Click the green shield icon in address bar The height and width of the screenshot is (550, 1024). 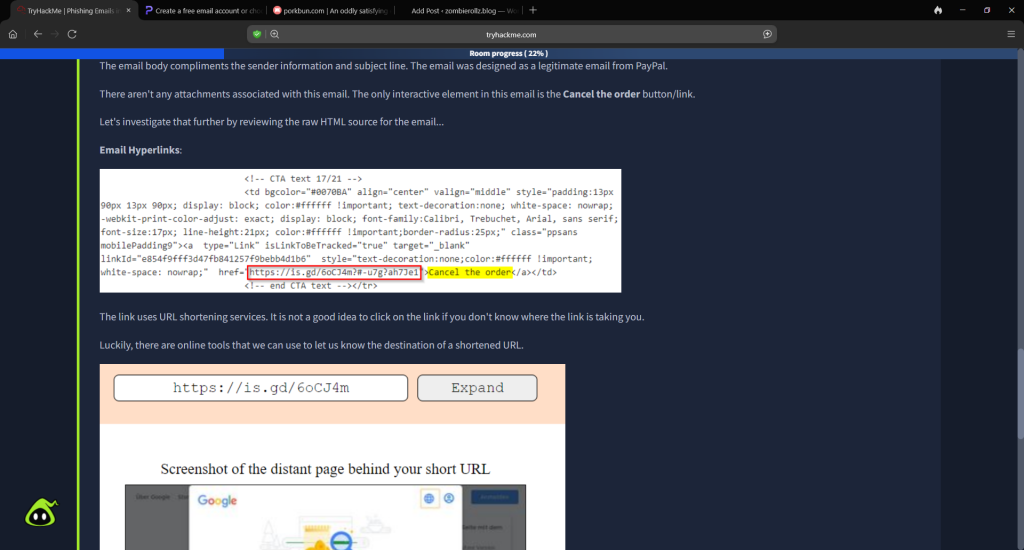[257, 33]
